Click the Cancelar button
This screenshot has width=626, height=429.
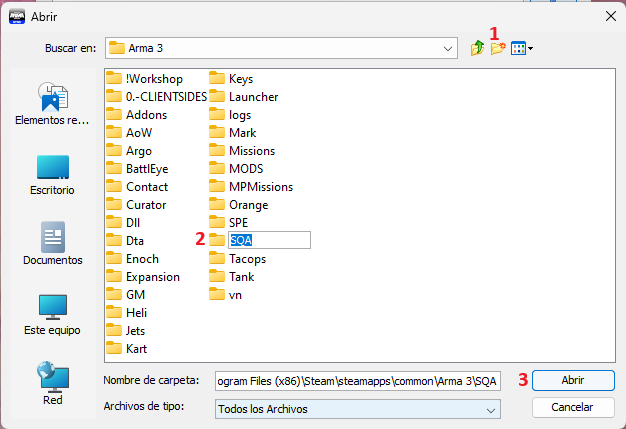coord(573,407)
